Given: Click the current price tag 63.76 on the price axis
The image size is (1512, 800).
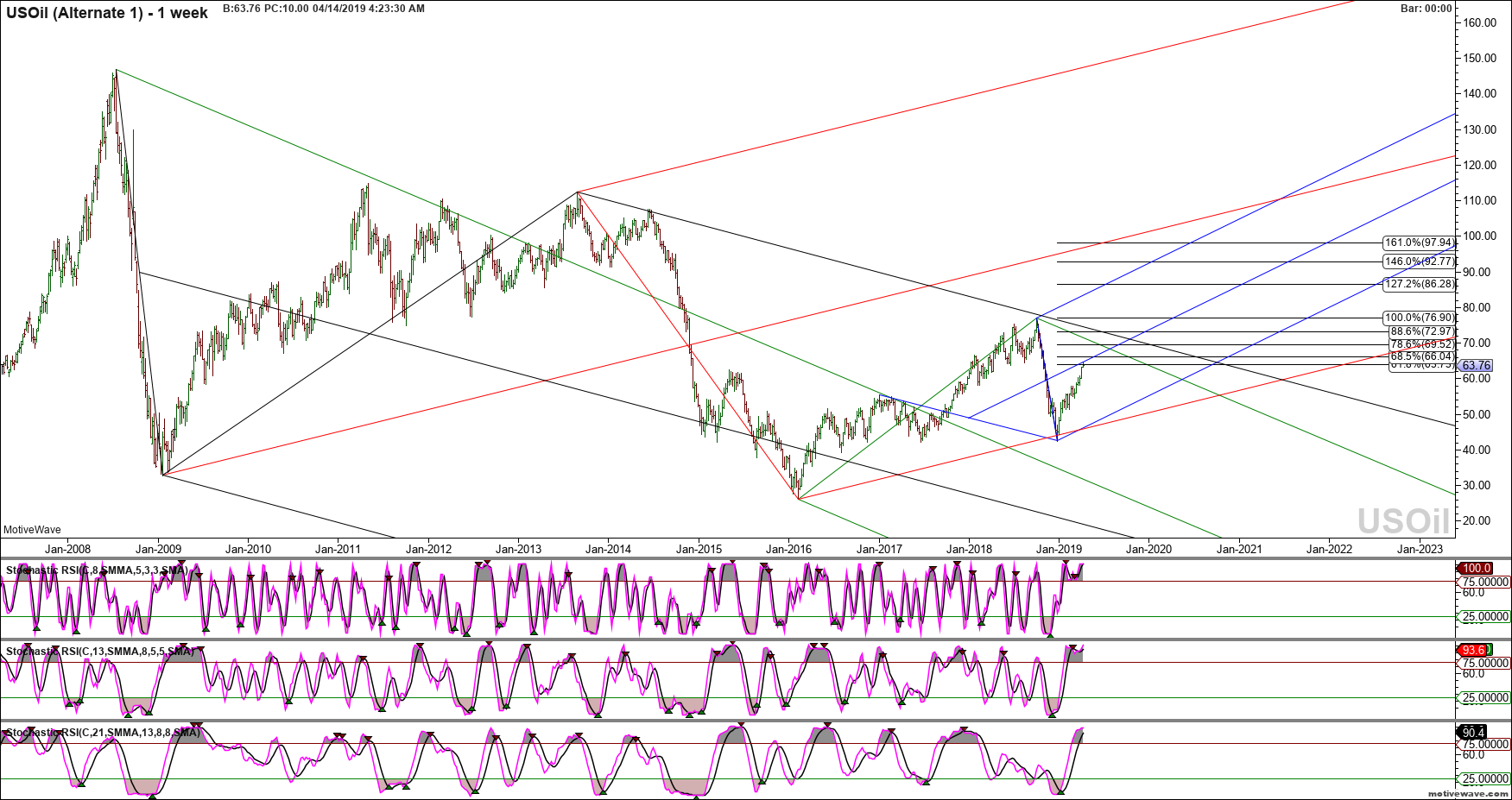Looking at the screenshot, I should 1477,366.
